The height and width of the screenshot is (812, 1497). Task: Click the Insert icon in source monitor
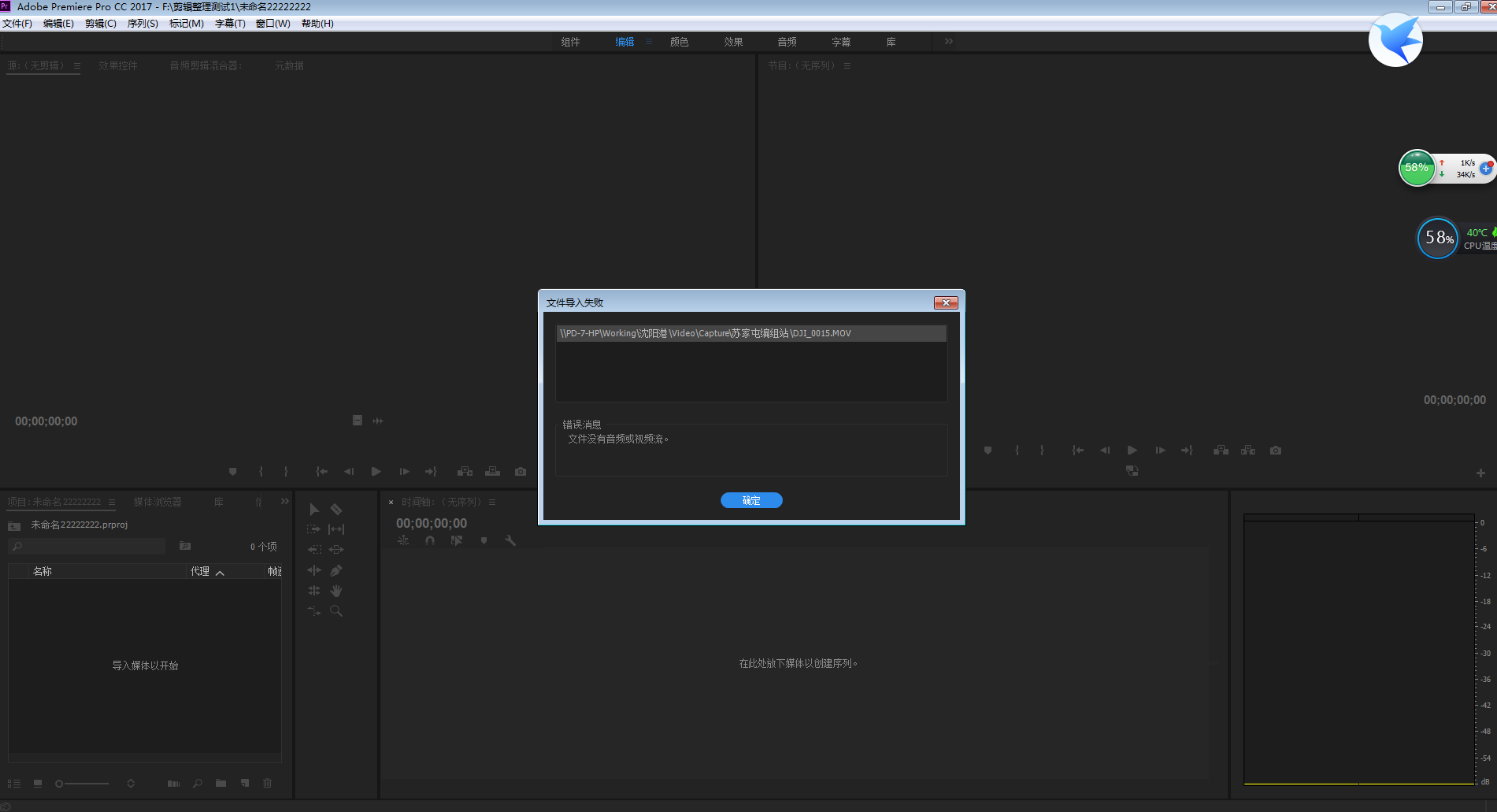tap(465, 471)
